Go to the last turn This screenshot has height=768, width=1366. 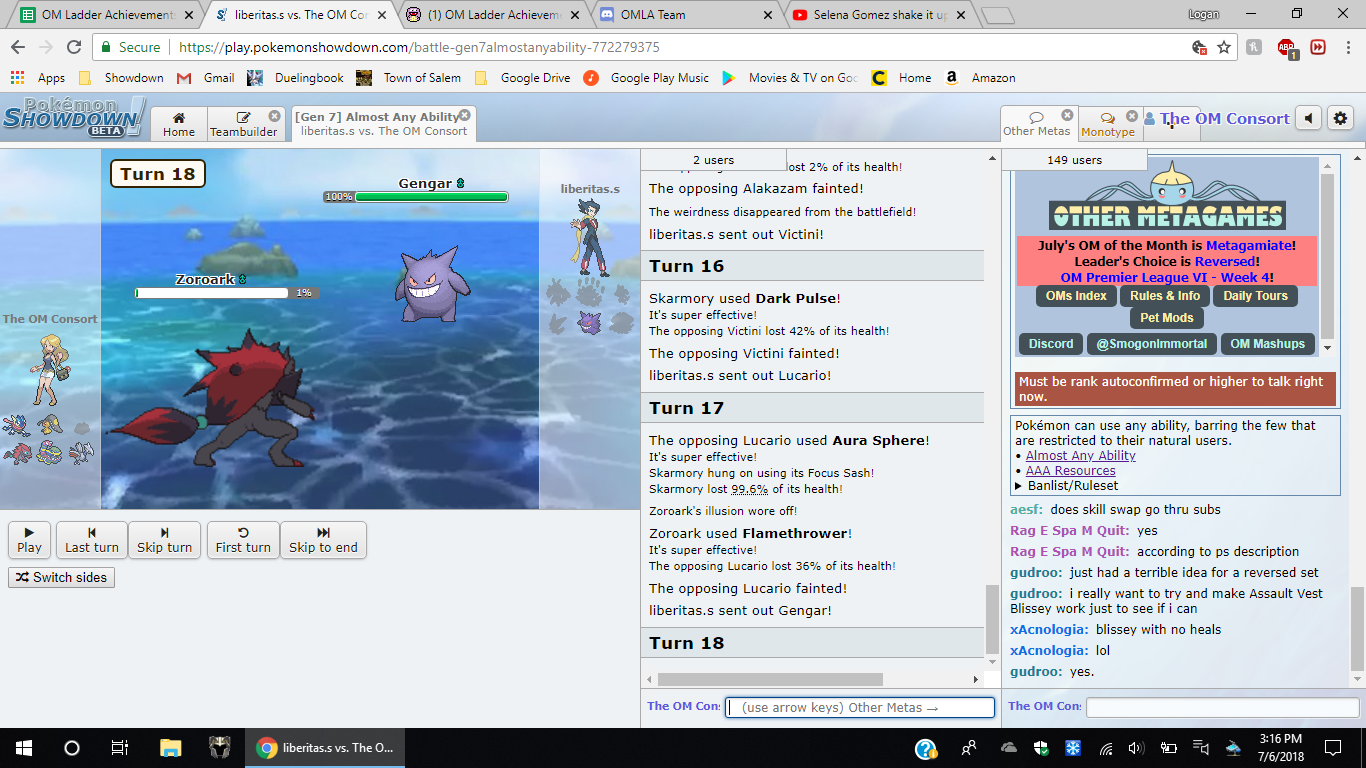point(92,540)
